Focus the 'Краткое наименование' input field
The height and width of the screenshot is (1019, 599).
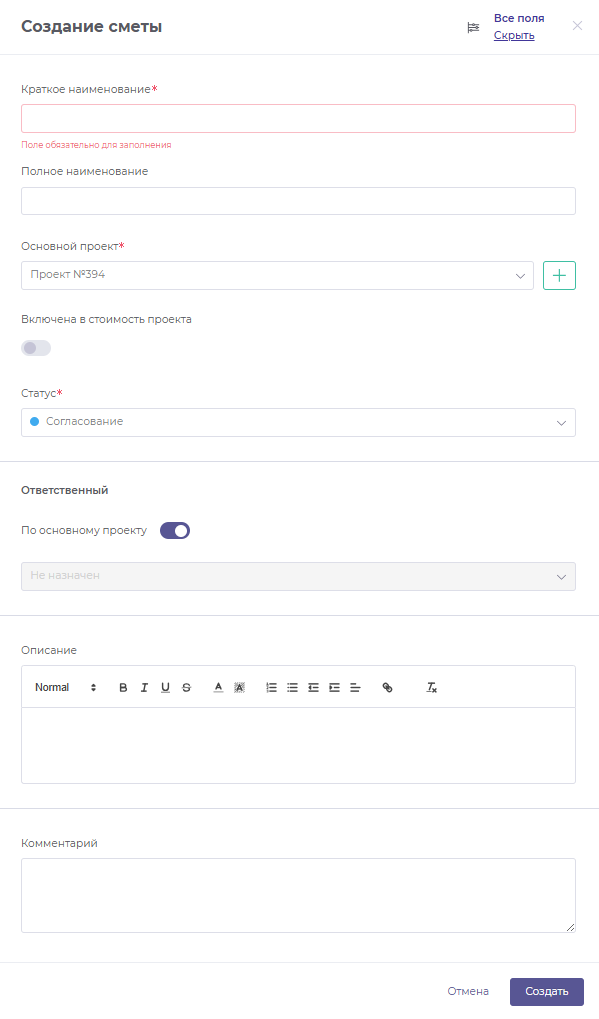298,119
